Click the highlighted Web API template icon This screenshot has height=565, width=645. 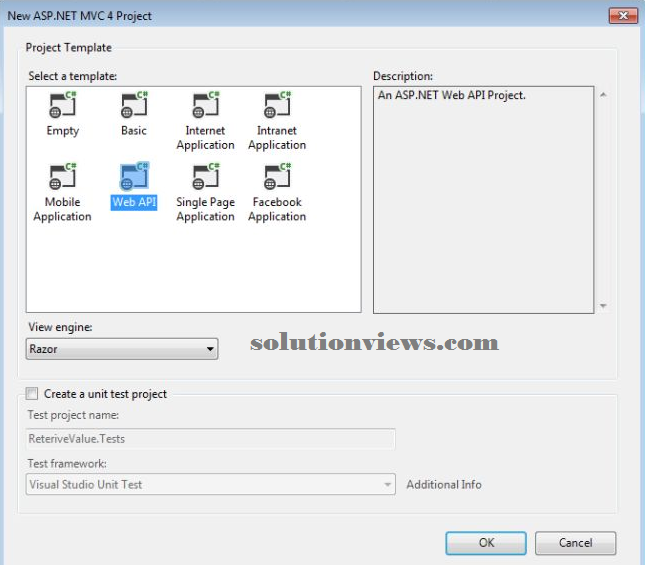pos(134,176)
